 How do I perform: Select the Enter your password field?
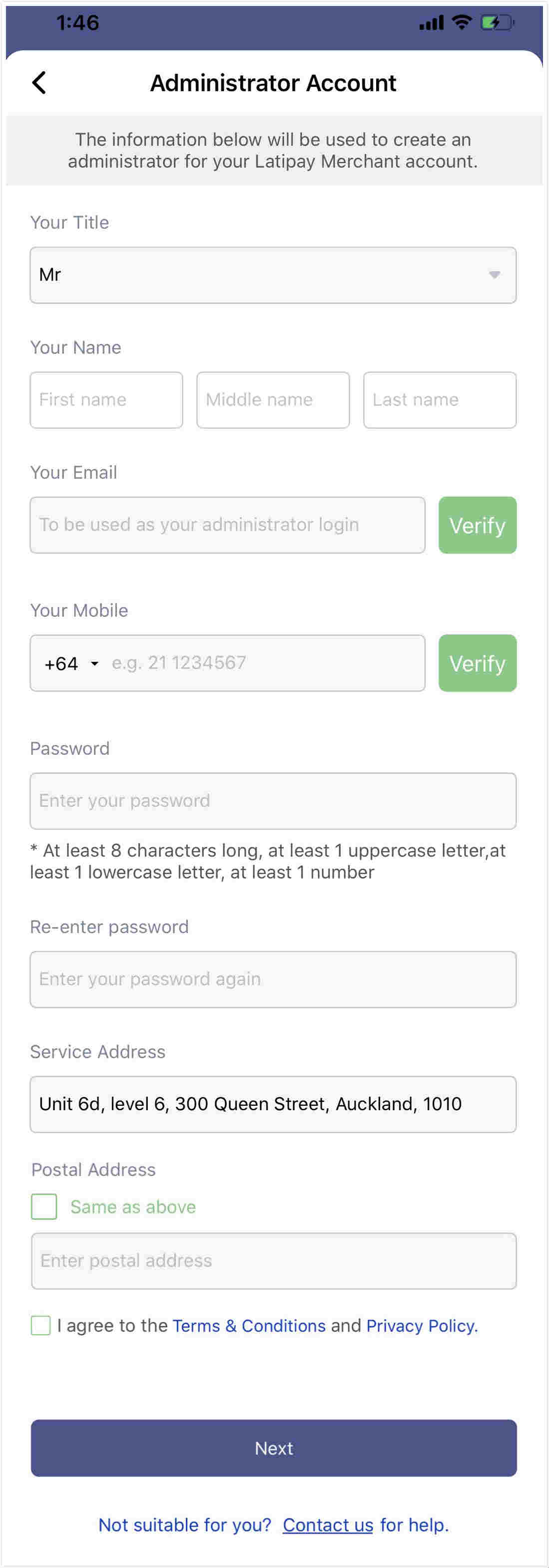pyautogui.click(x=273, y=801)
